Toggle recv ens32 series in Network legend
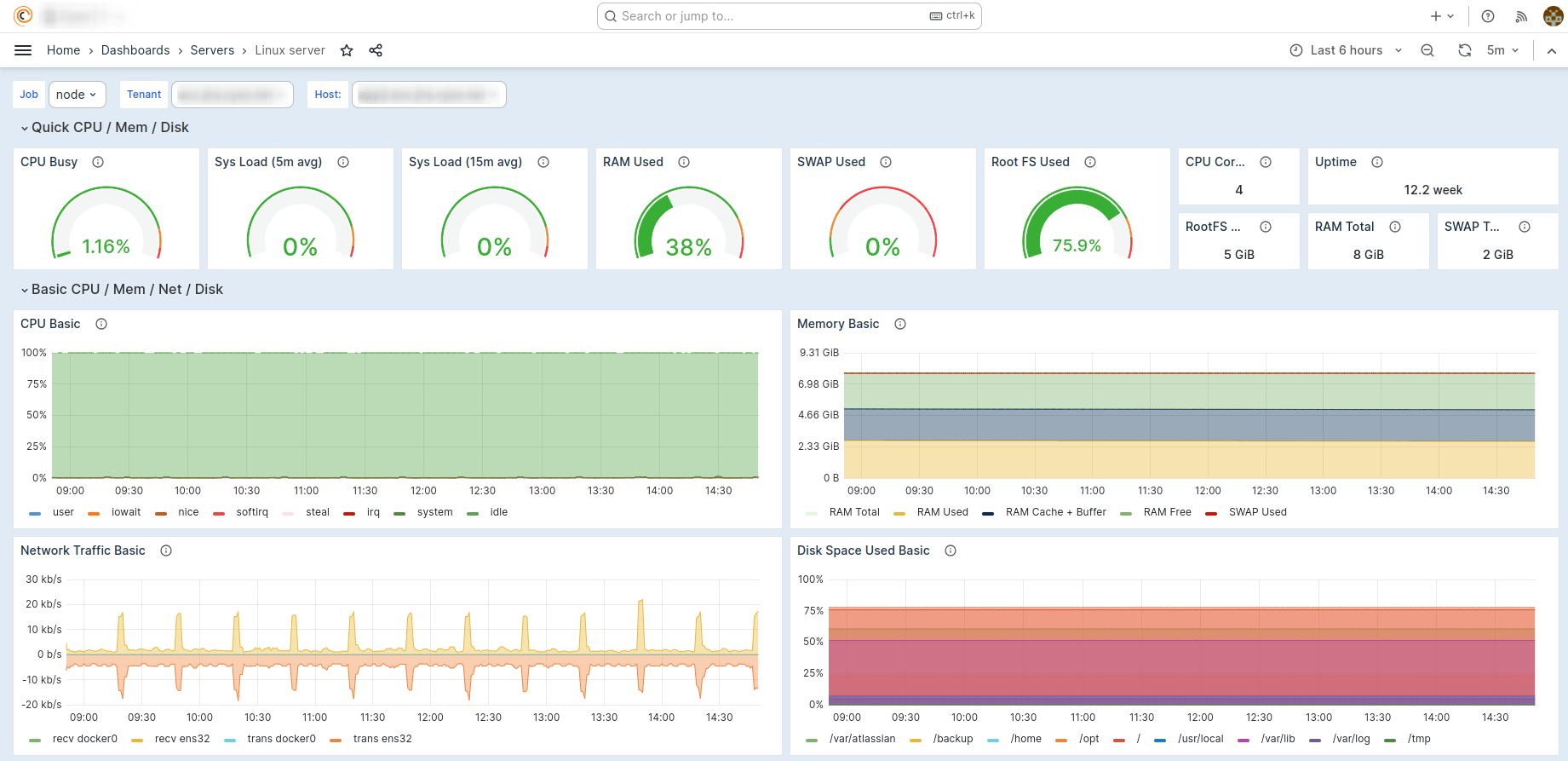Viewport: 1568px width, 761px height. click(x=181, y=739)
